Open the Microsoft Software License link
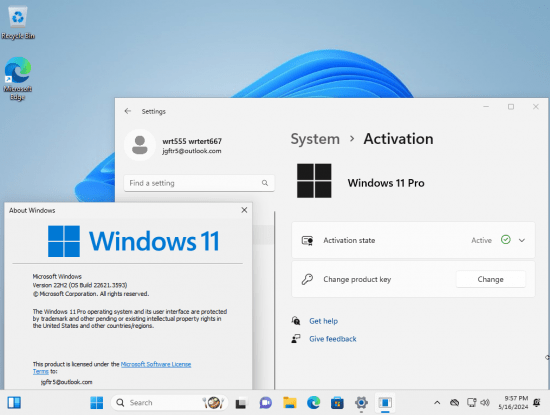The image size is (550, 415). (x=156, y=364)
